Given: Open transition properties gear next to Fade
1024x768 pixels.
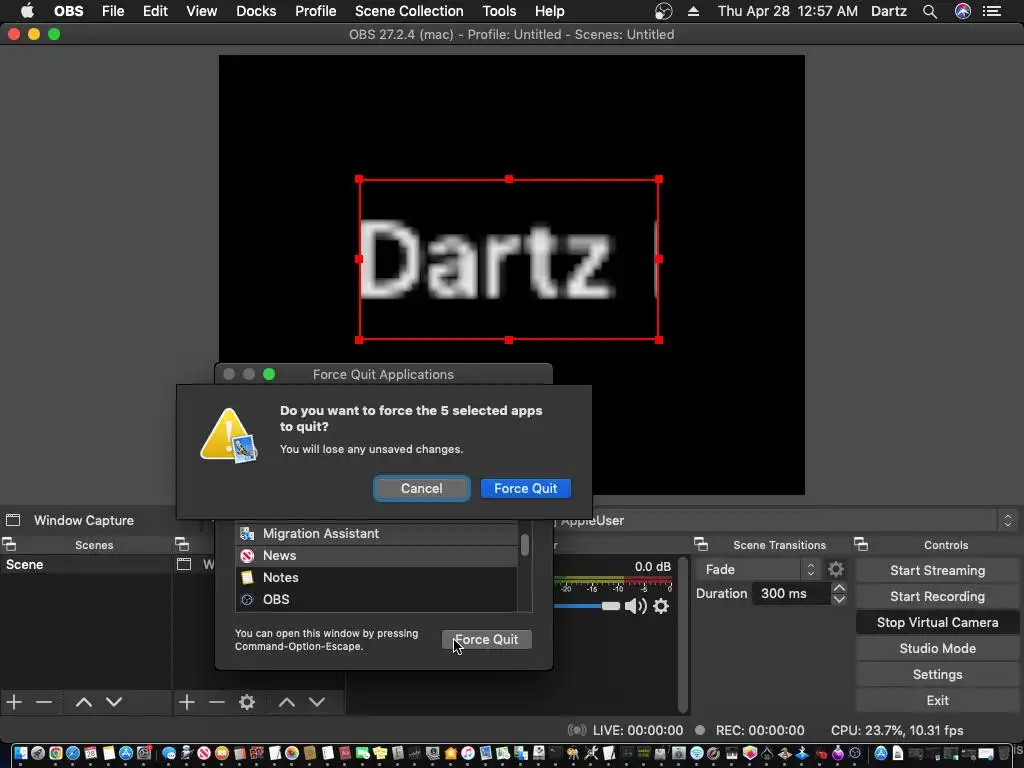Looking at the screenshot, I should [836, 569].
